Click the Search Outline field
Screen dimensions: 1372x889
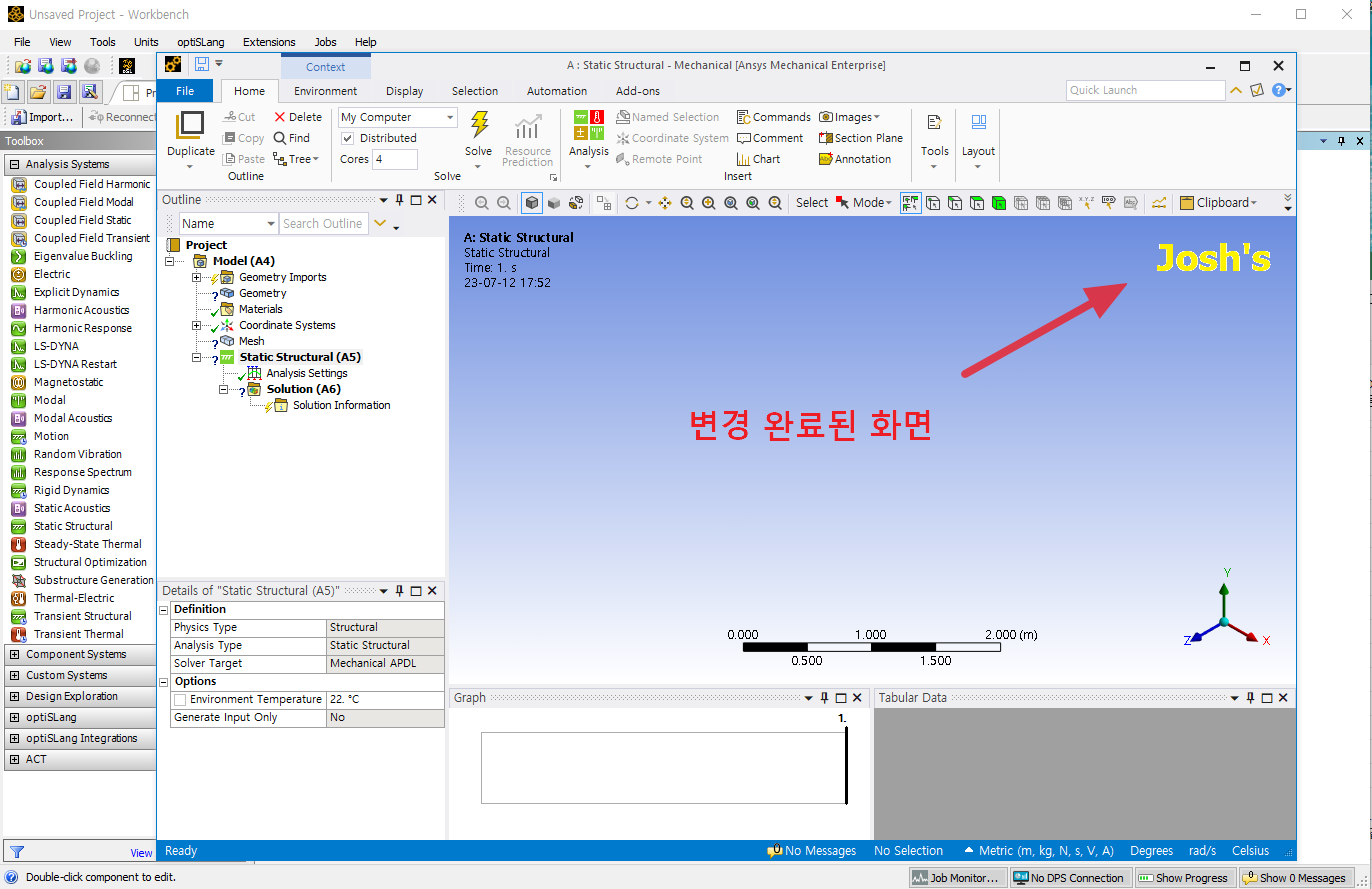[x=323, y=224]
